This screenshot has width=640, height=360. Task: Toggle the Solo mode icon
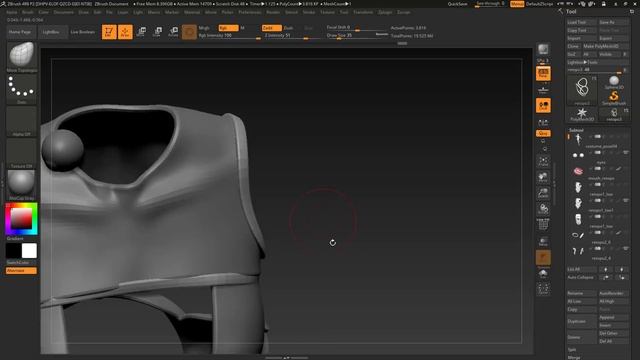coord(543,273)
